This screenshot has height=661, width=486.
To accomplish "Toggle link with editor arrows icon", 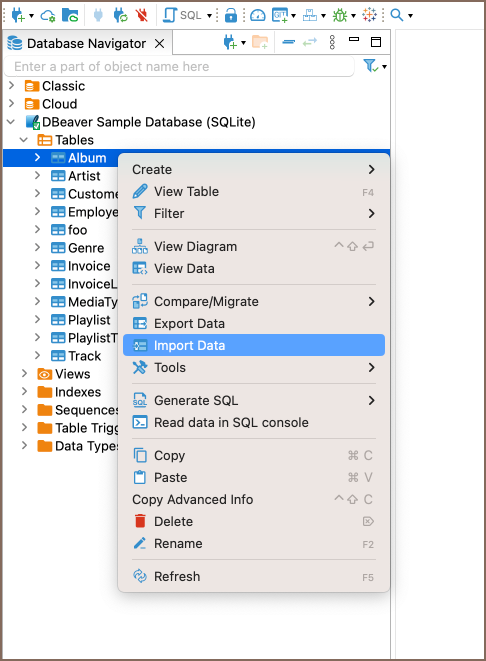I will [310, 42].
